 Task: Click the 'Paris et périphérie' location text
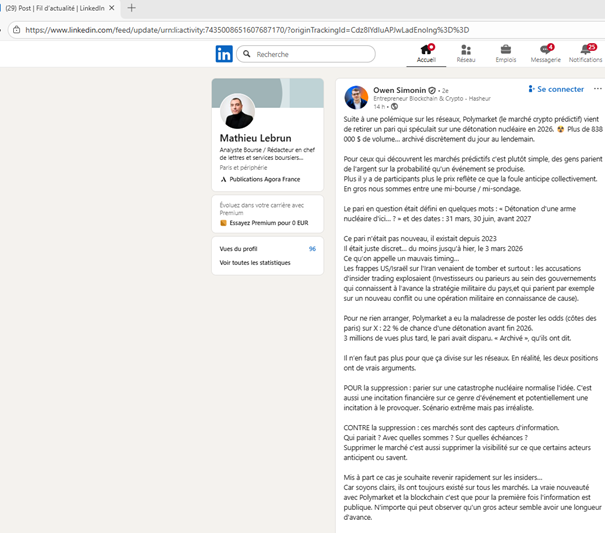pyautogui.click(x=243, y=168)
